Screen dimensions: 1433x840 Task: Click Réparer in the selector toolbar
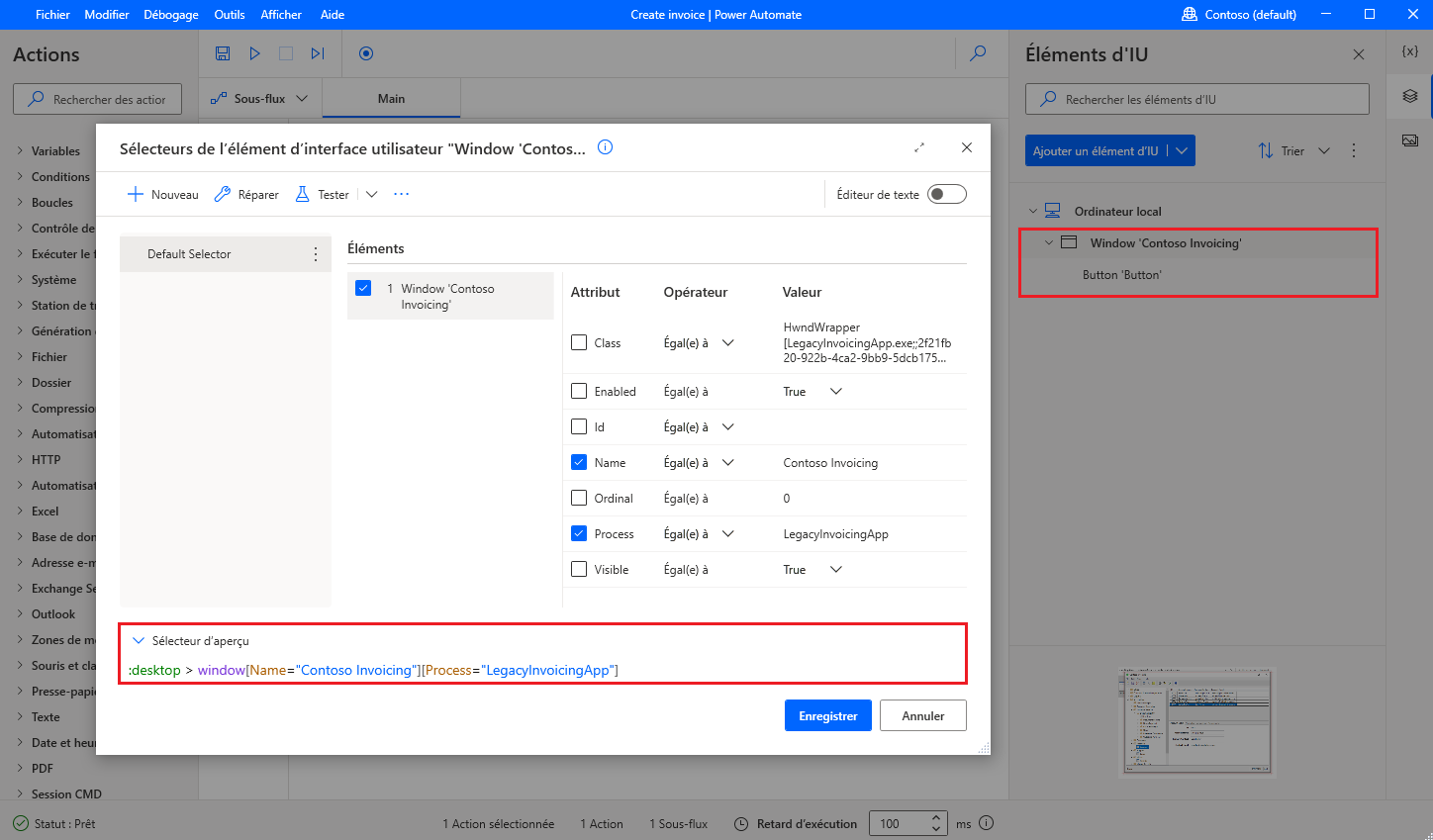click(246, 194)
